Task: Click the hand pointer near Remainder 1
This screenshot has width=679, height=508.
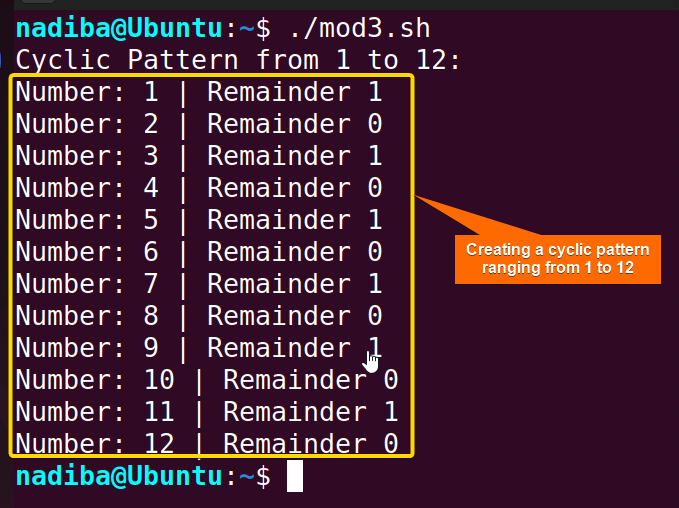Action: tap(371, 362)
